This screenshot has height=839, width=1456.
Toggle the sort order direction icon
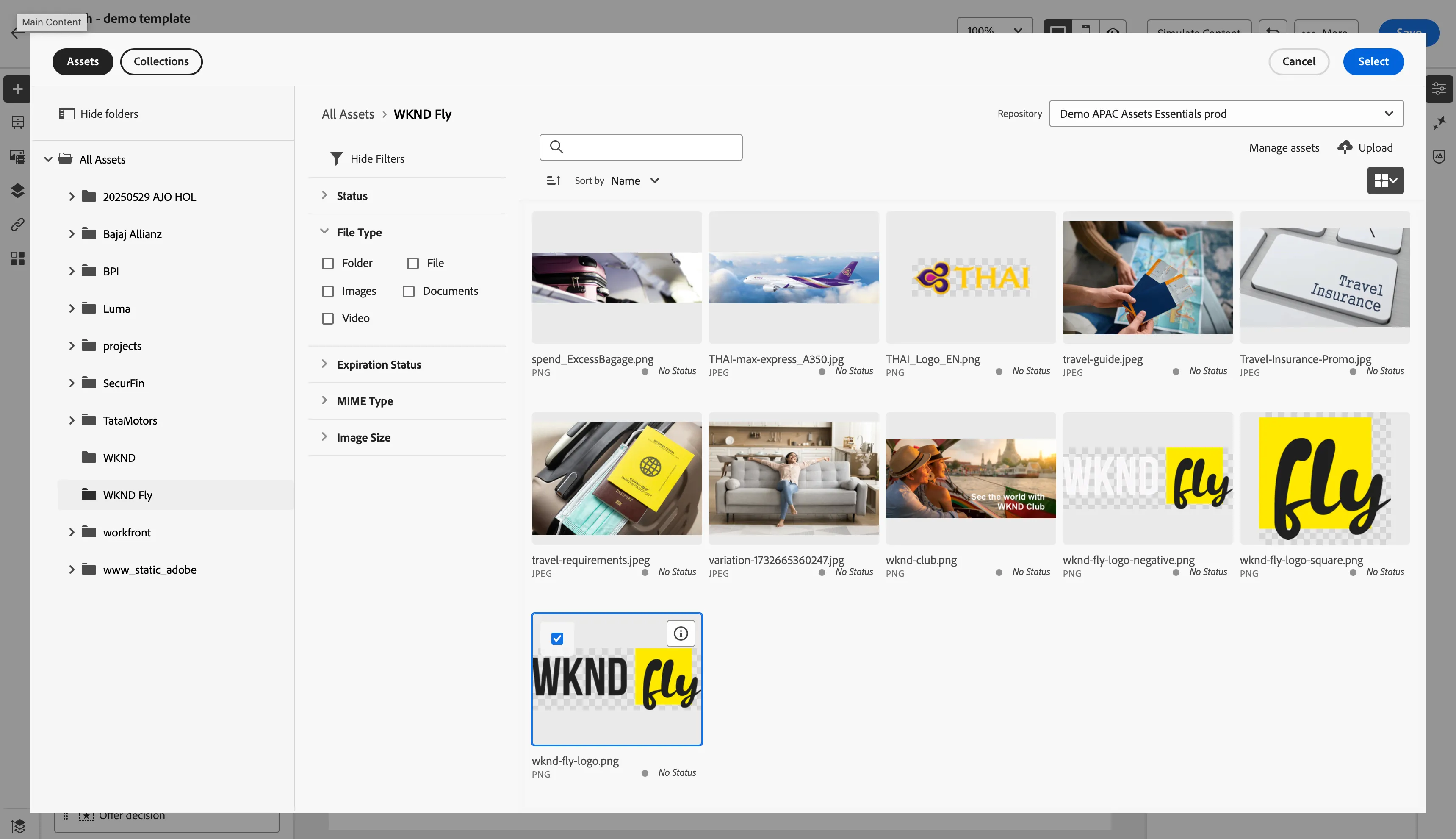[x=553, y=181]
